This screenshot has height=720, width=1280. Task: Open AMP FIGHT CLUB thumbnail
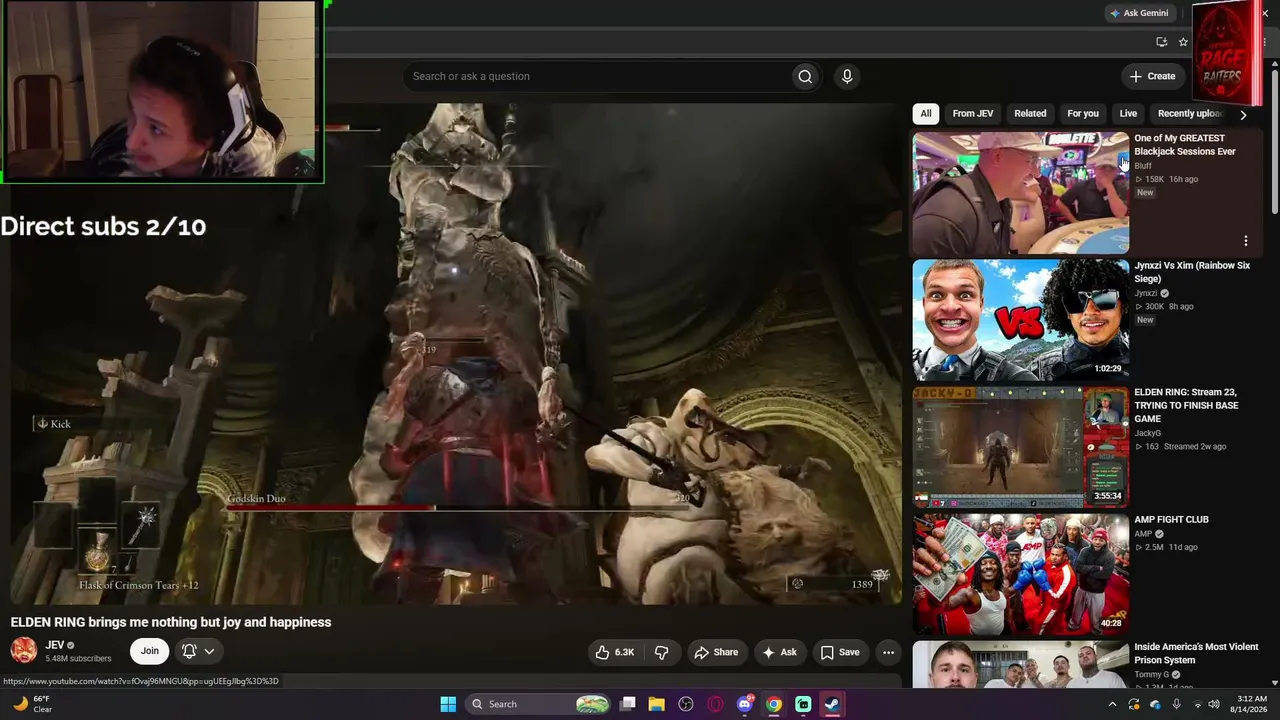(x=1021, y=574)
